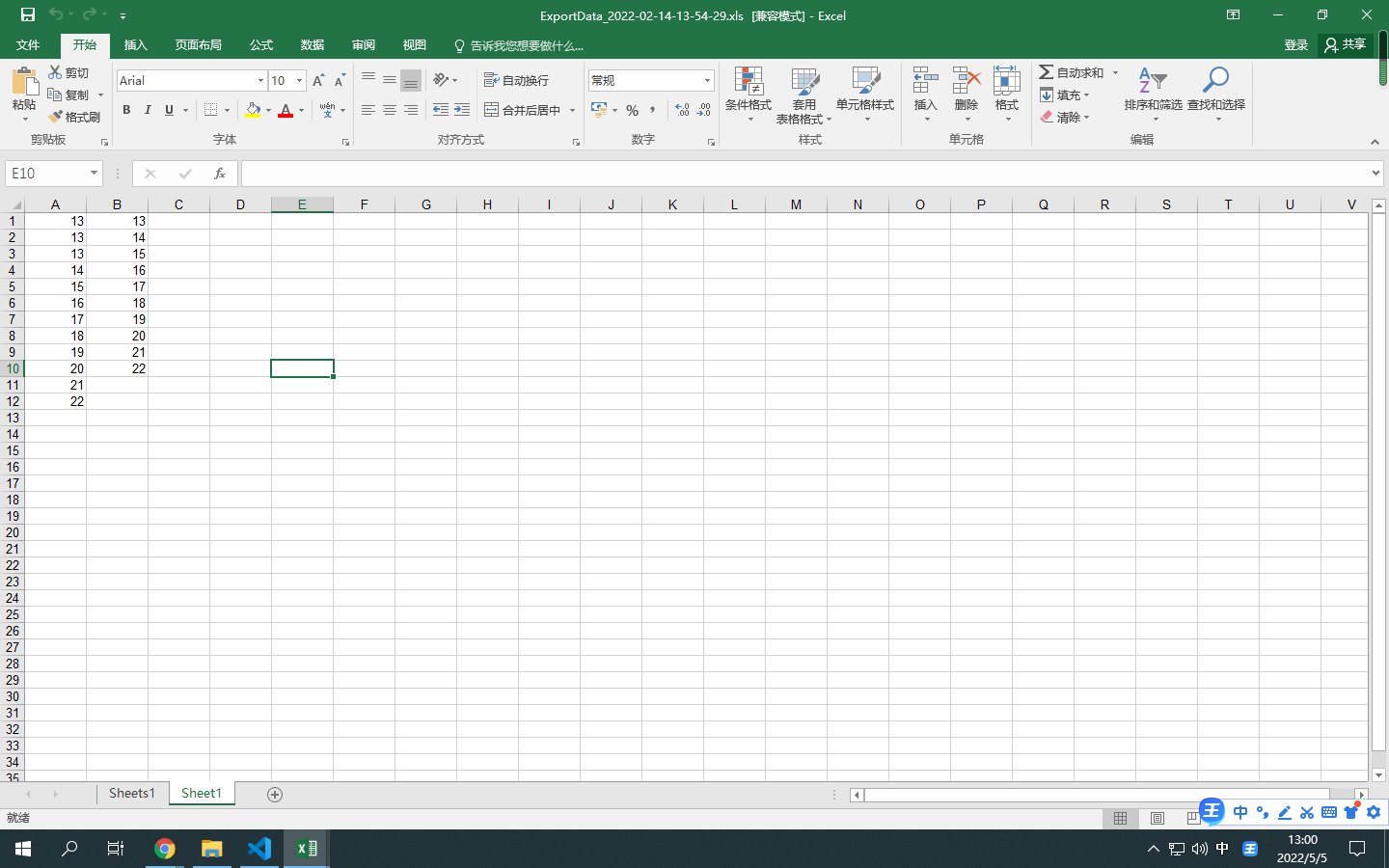Image resolution: width=1389 pixels, height=868 pixels.
Task: Open the font size dropdown
Action: pos(300,81)
